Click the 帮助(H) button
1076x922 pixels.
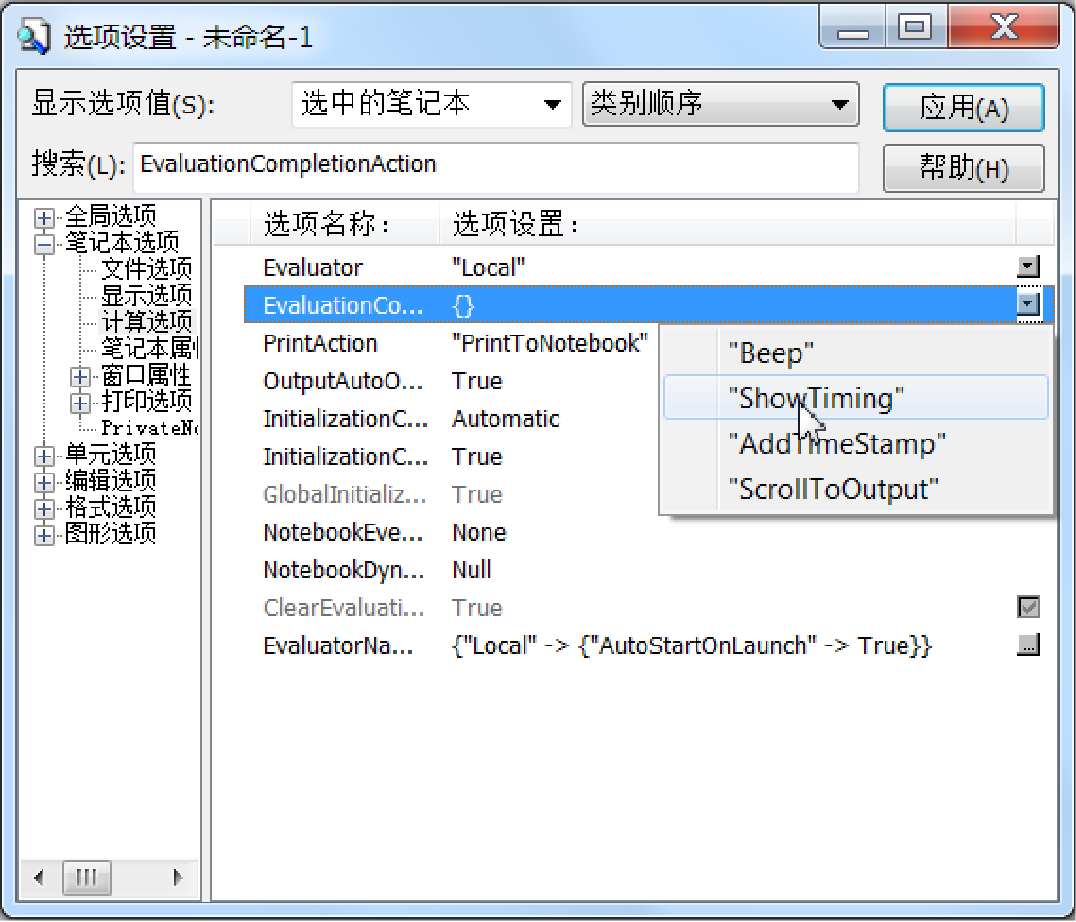(963, 167)
